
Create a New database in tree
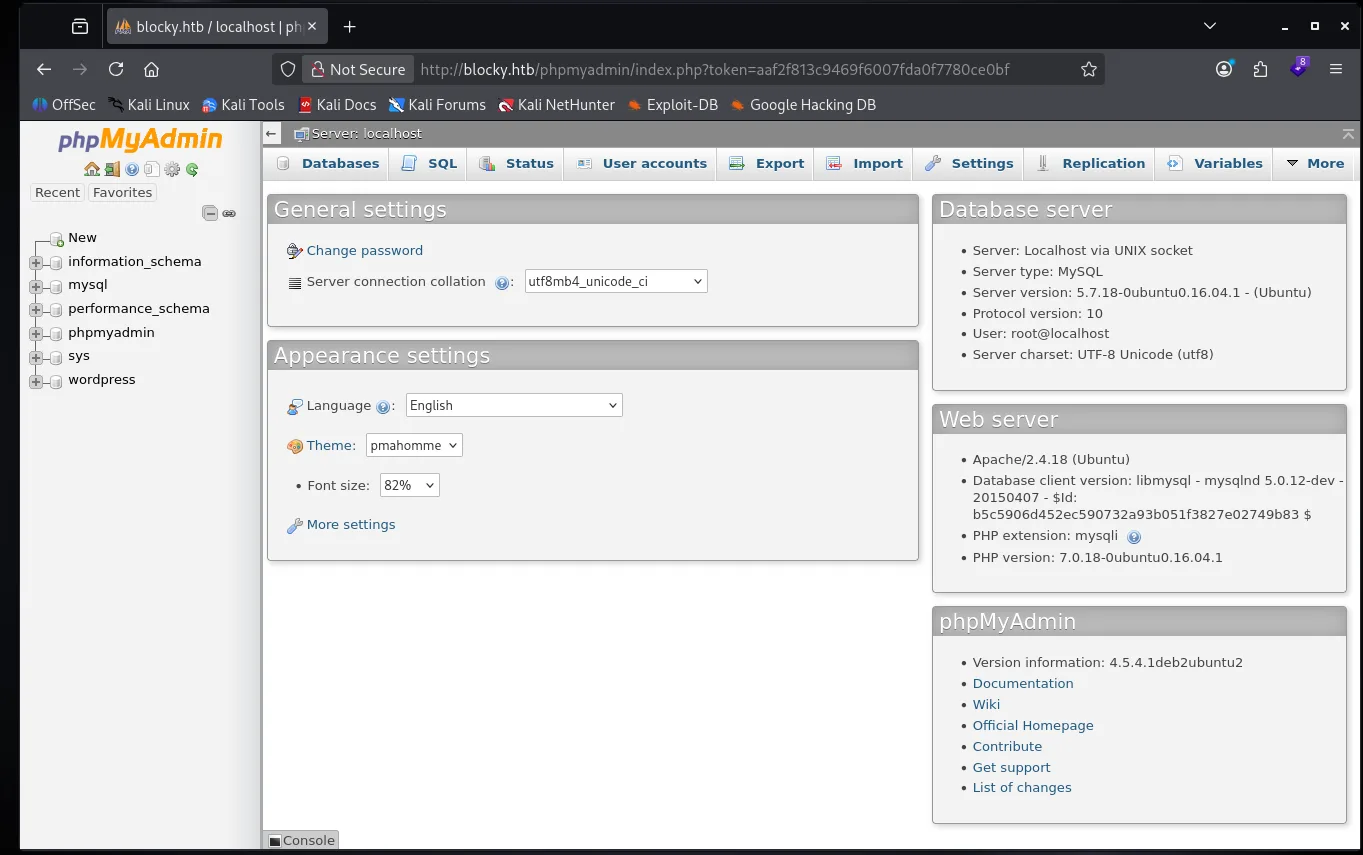coord(82,238)
